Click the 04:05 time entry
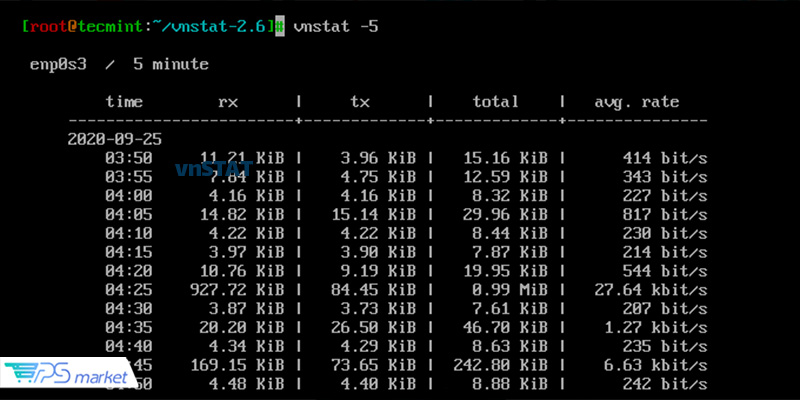800x400 pixels. point(129,214)
